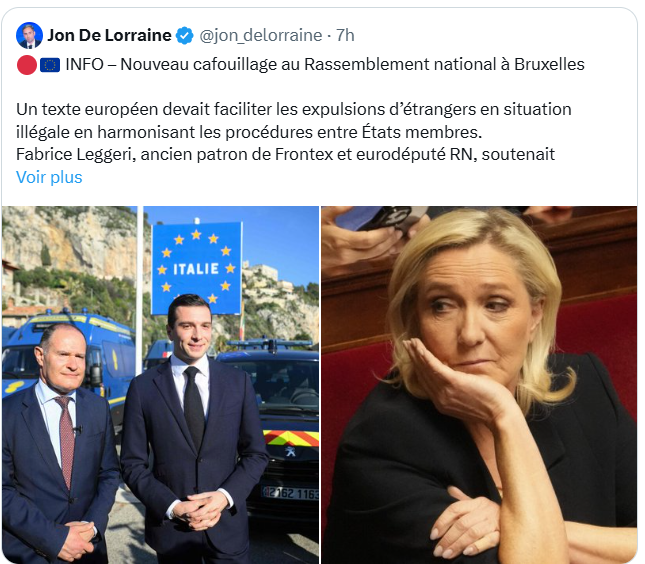Open the left photo with the border sign

point(160,385)
